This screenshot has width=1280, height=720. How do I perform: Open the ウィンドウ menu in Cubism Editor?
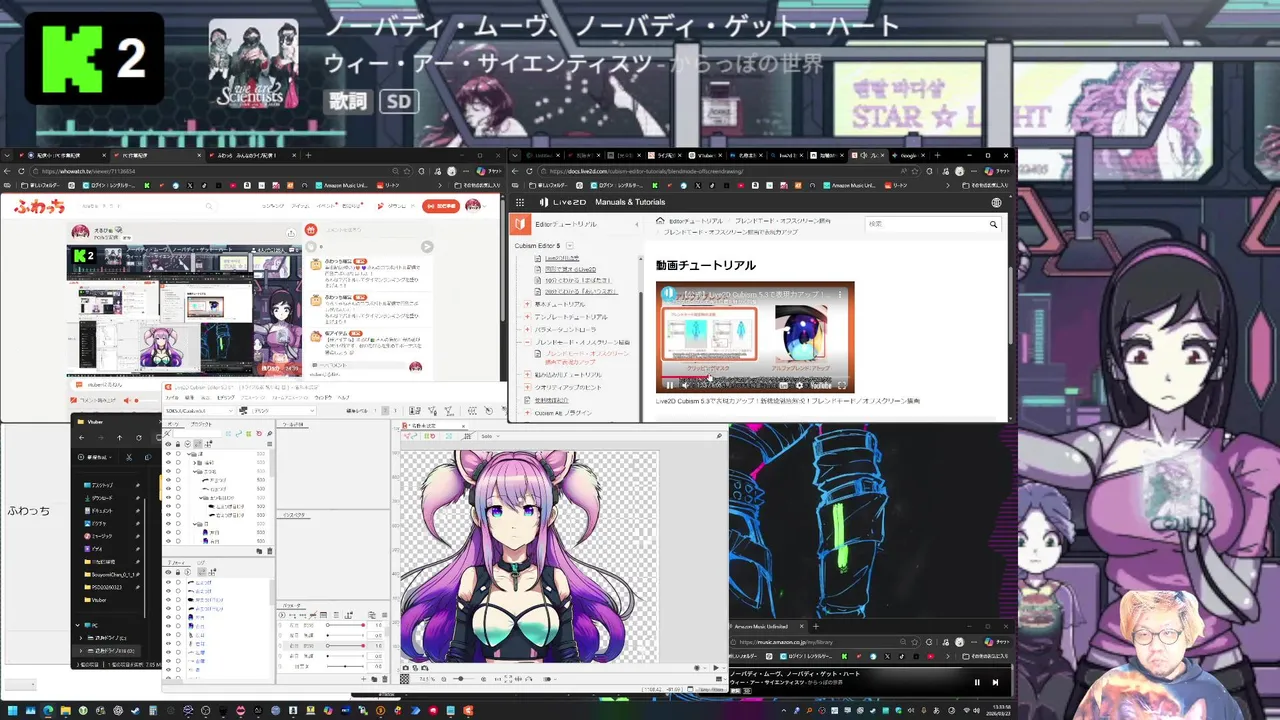(x=323, y=397)
